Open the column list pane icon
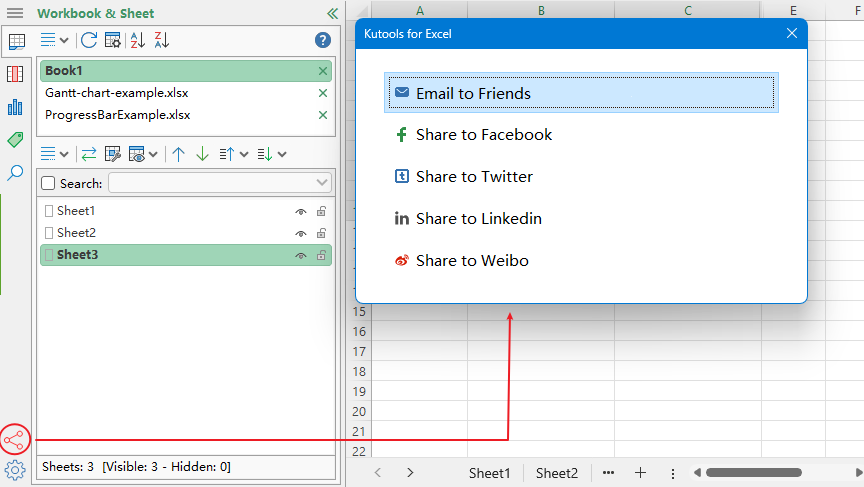The height and width of the screenshot is (487, 864). click(15, 74)
